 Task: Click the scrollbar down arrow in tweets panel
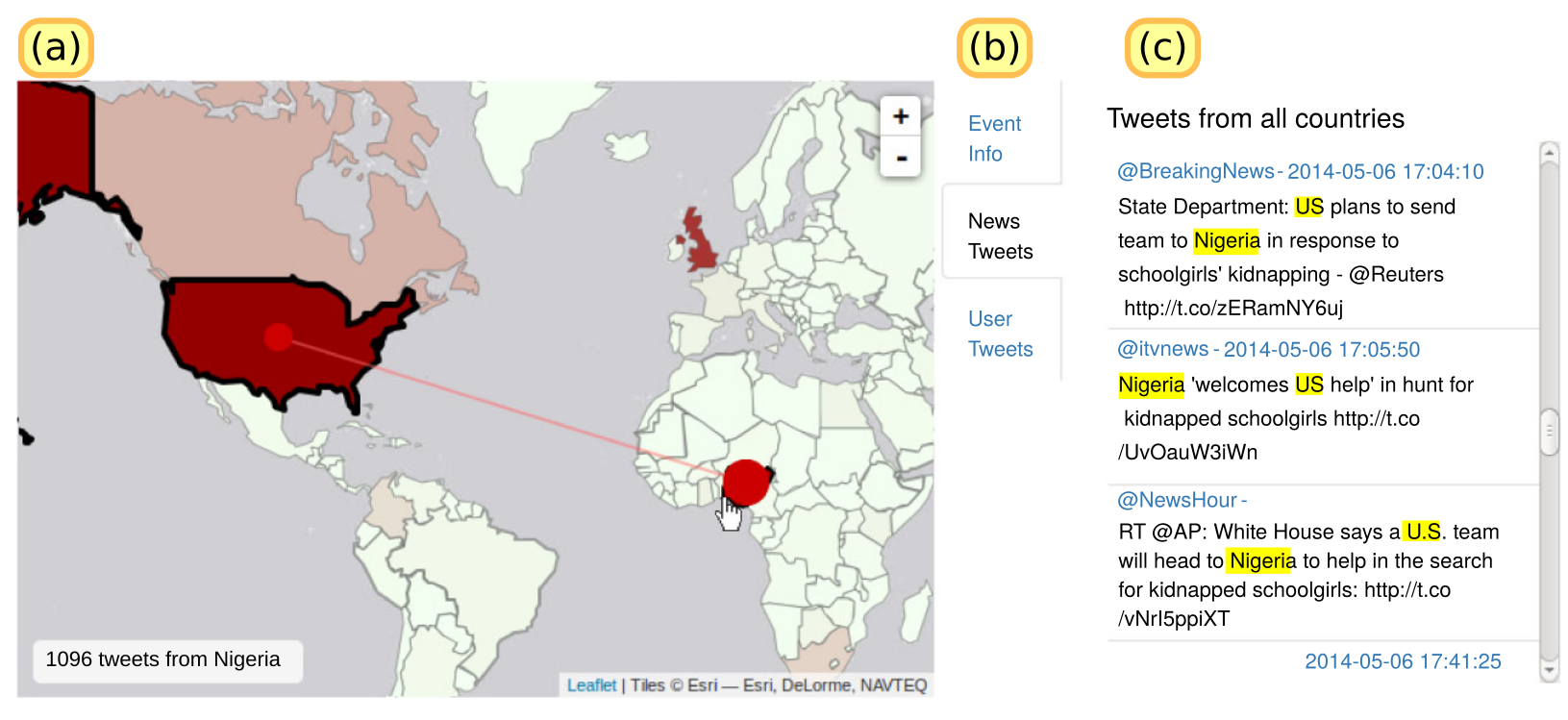[x=1549, y=671]
